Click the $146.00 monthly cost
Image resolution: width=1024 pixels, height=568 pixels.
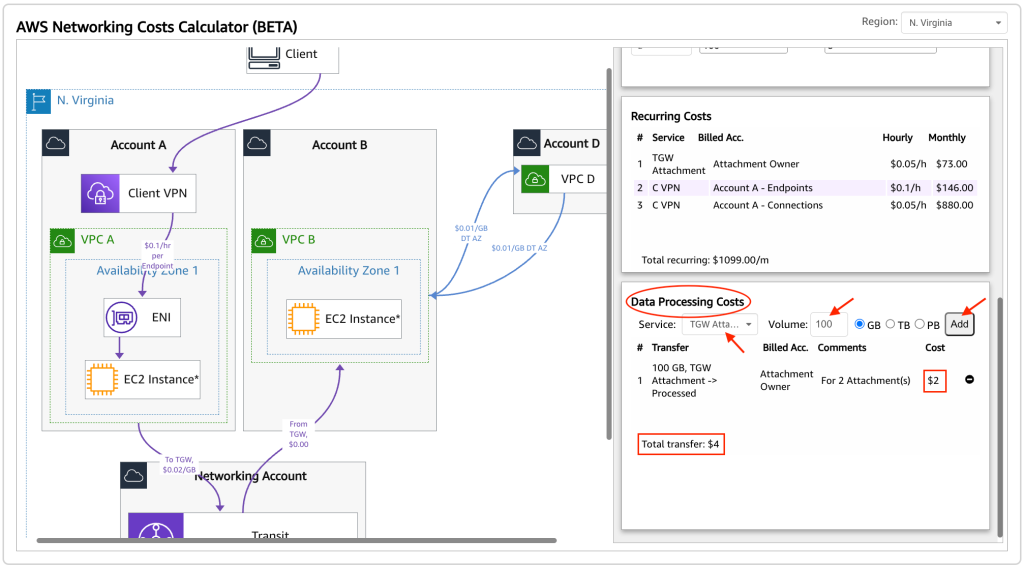click(x=954, y=188)
